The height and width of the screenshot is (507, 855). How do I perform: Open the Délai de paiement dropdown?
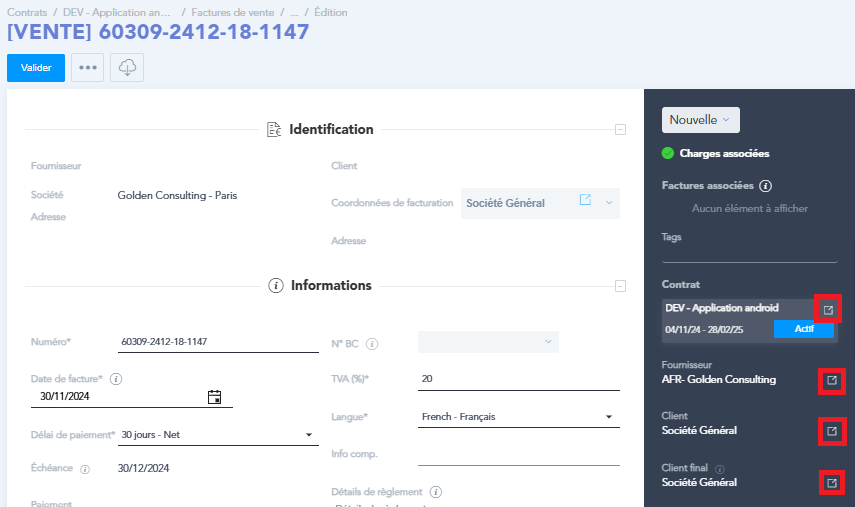[218, 434]
